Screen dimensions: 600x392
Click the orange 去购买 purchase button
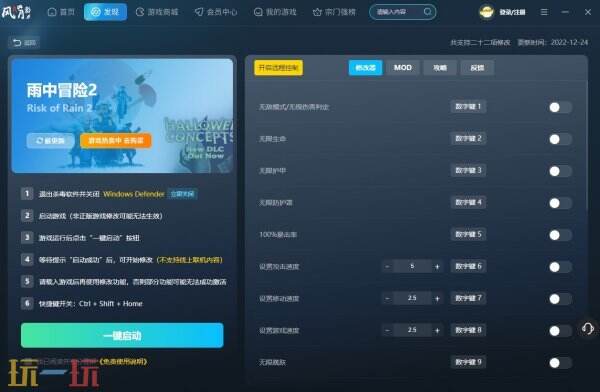coord(116,140)
